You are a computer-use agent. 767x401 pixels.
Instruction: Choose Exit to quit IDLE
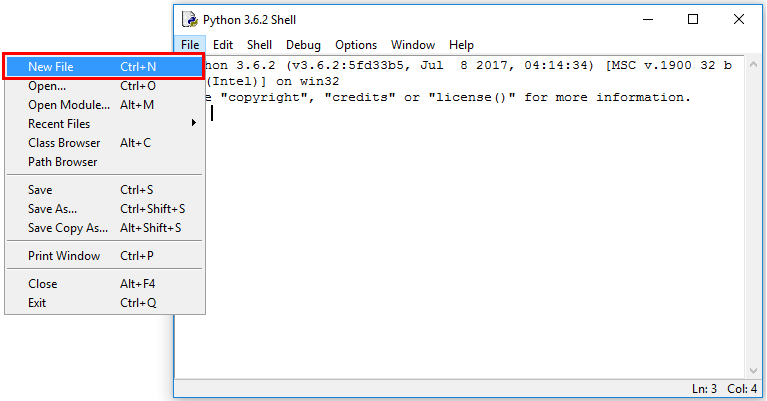37,303
